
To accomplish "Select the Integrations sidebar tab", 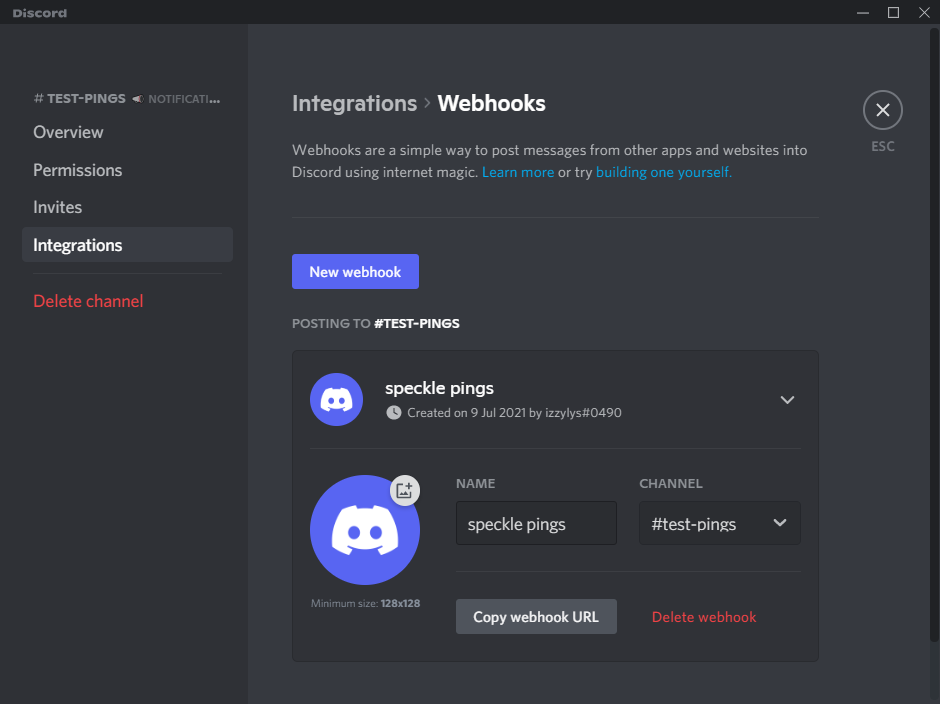I will point(127,245).
